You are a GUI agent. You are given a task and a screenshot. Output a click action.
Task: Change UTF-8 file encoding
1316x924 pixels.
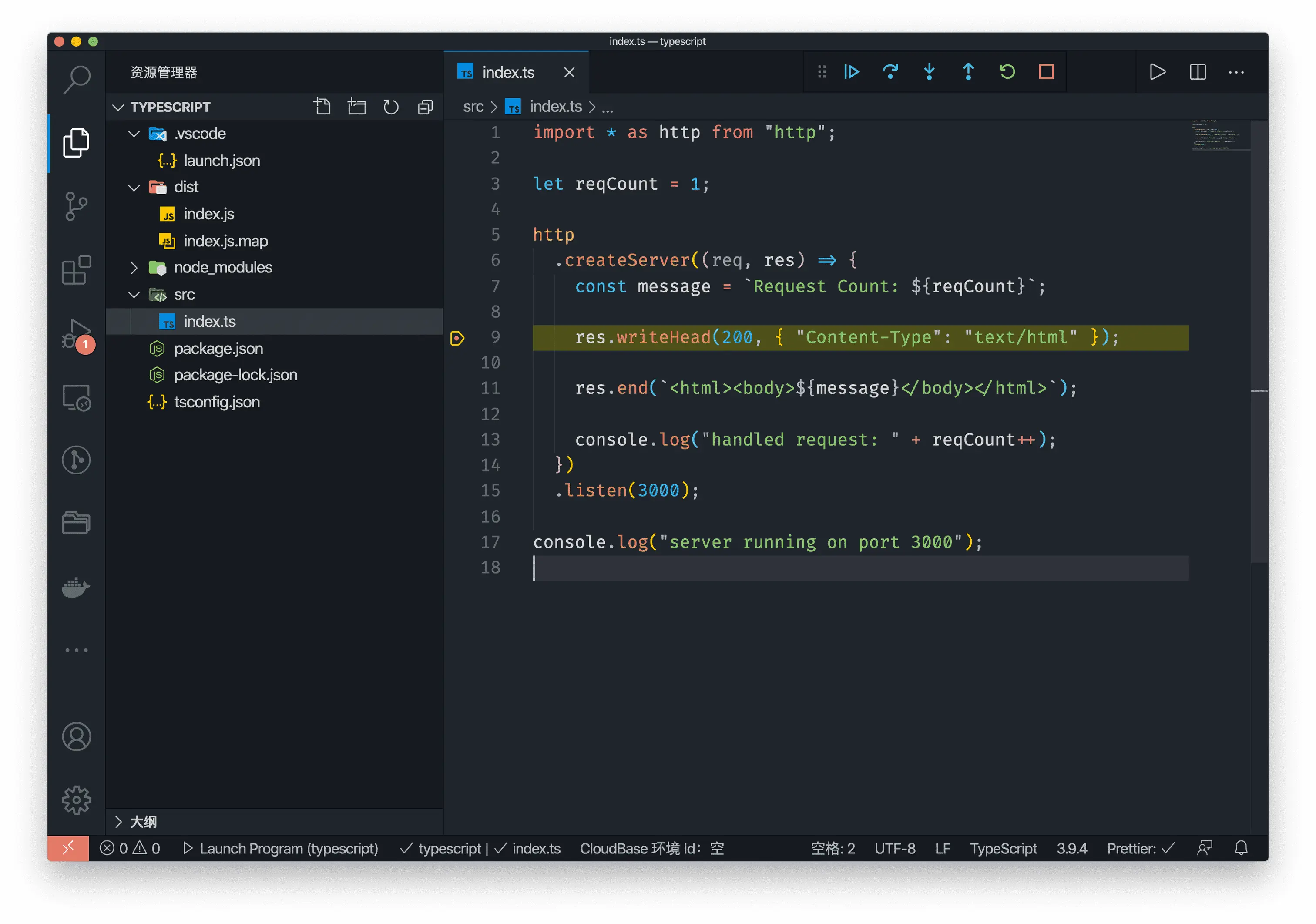click(x=895, y=848)
